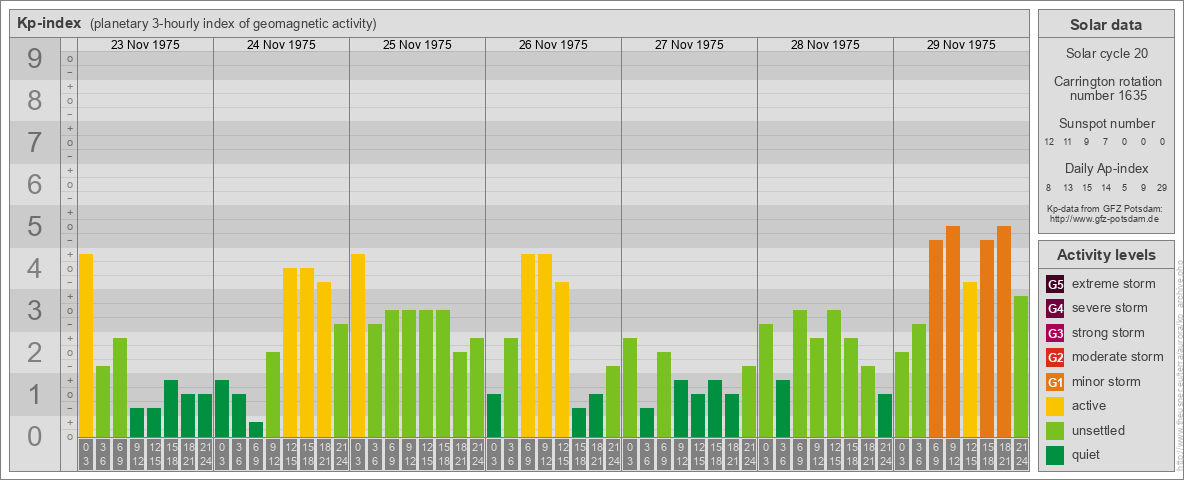
Task: Click the G4 severe storm badge
Action: pyautogui.click(x=1055, y=309)
